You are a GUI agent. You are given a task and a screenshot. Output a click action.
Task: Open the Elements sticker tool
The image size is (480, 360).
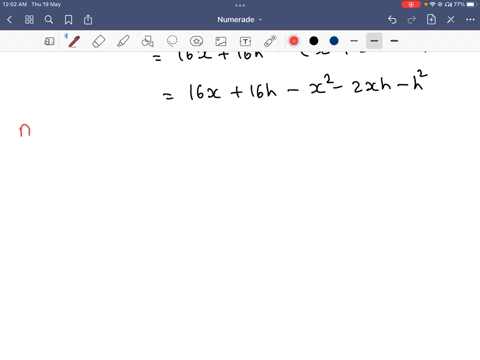[196, 41]
